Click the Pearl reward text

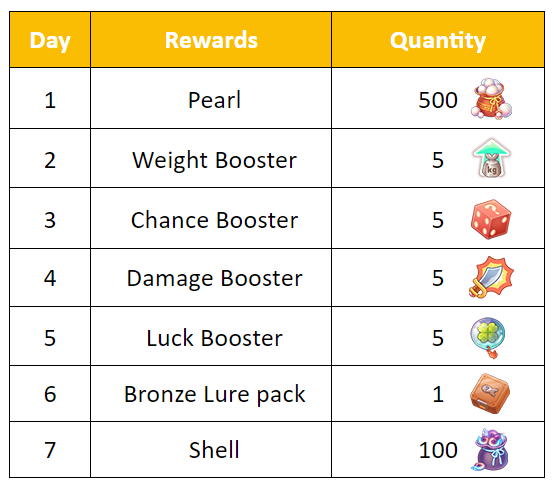[214, 100]
